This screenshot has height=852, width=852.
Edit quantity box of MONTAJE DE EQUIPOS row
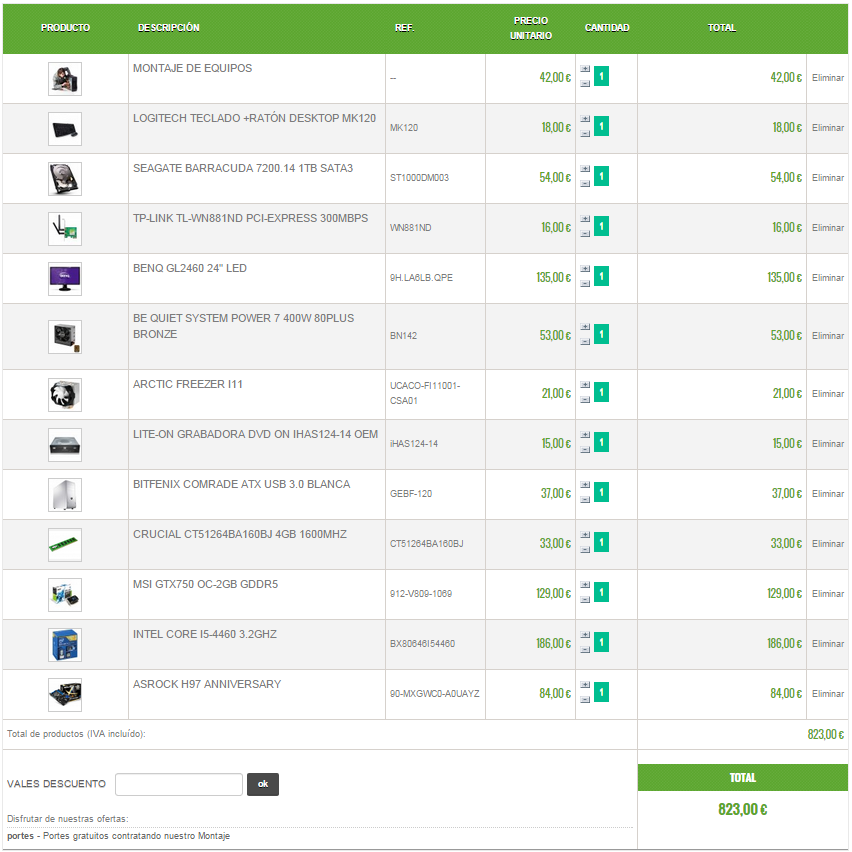click(601, 76)
